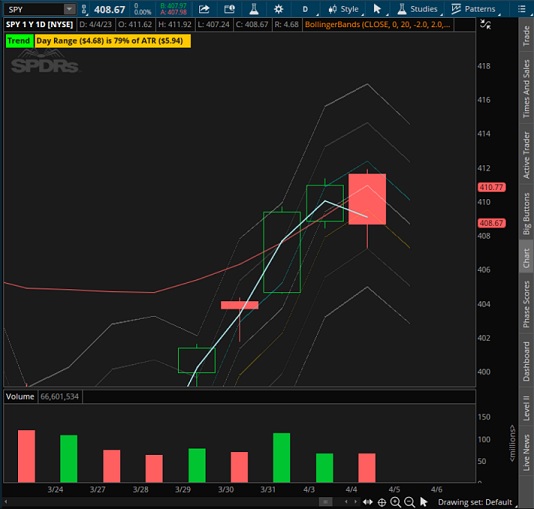Click the Volume study label
Image resolution: width=534 pixels, height=509 pixels.
tap(20, 397)
